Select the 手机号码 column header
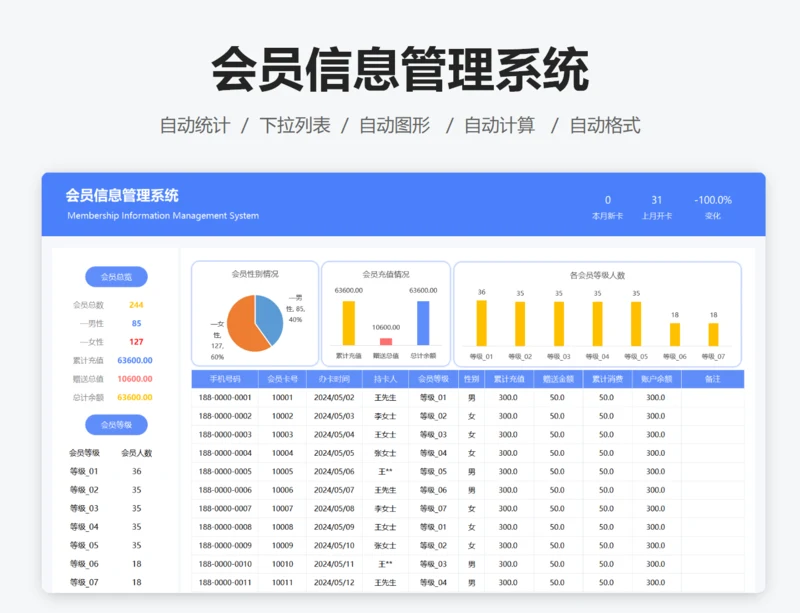The height and width of the screenshot is (613, 800). (x=225, y=379)
